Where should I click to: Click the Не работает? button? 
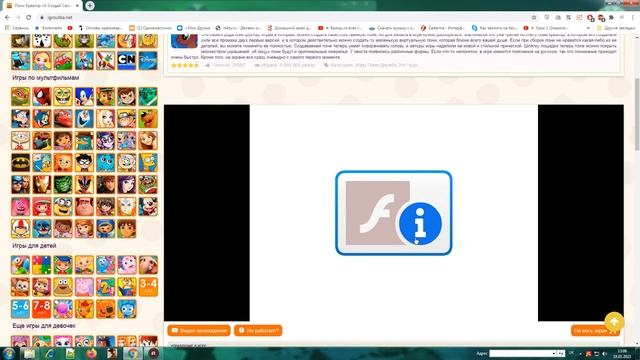point(258,330)
